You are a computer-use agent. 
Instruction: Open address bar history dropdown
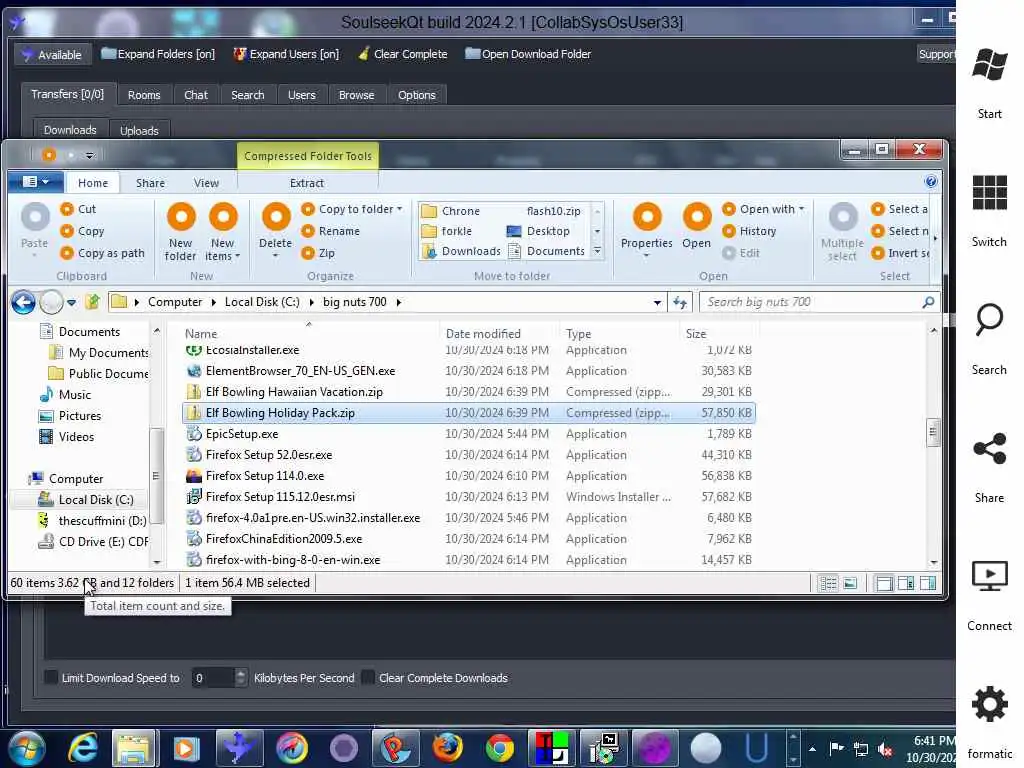point(657,302)
